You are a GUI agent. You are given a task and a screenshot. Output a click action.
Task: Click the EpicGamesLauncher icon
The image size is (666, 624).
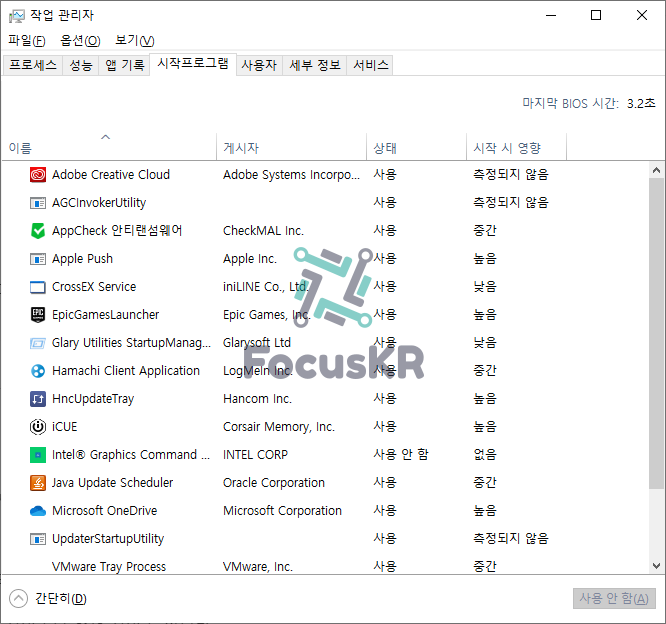pyautogui.click(x=38, y=315)
